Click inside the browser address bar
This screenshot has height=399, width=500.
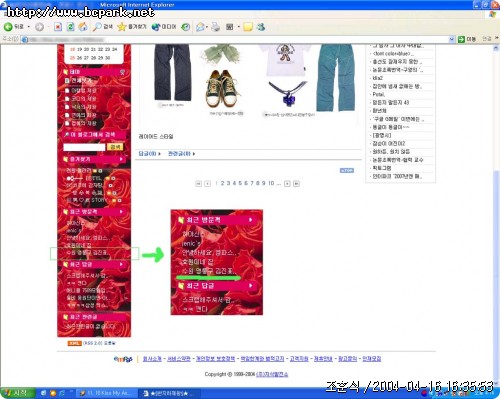coord(235,39)
